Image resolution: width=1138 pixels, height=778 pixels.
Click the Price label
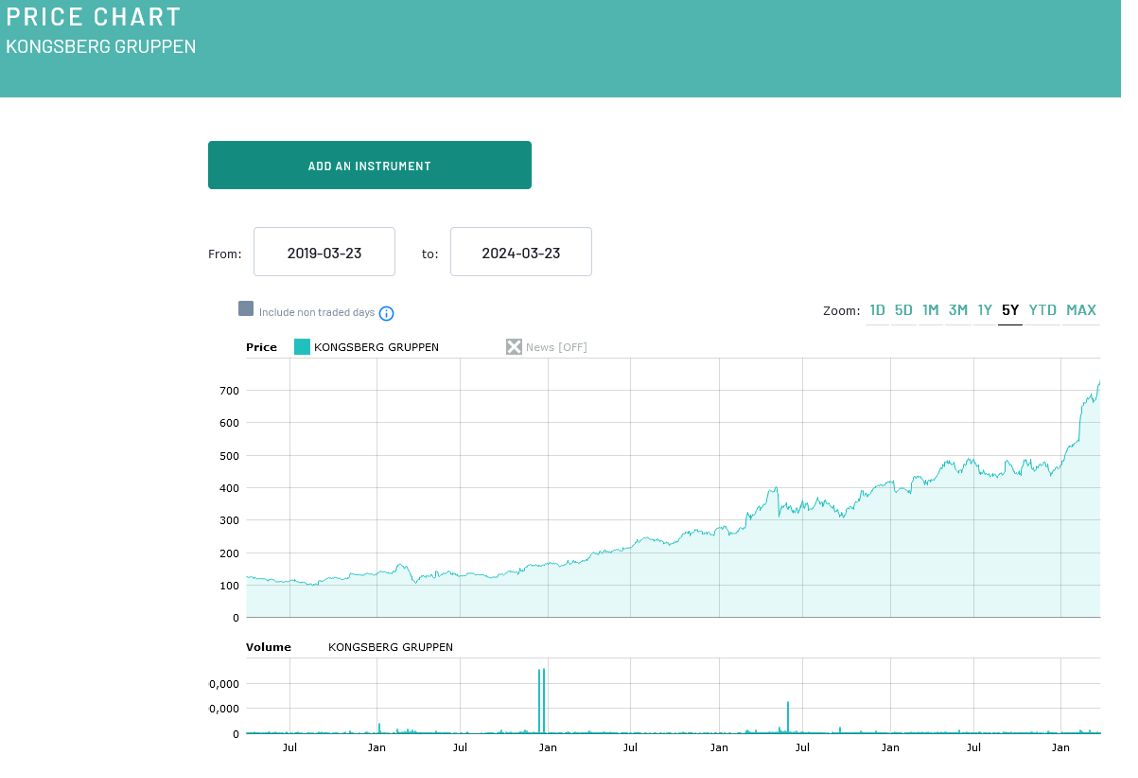click(261, 347)
